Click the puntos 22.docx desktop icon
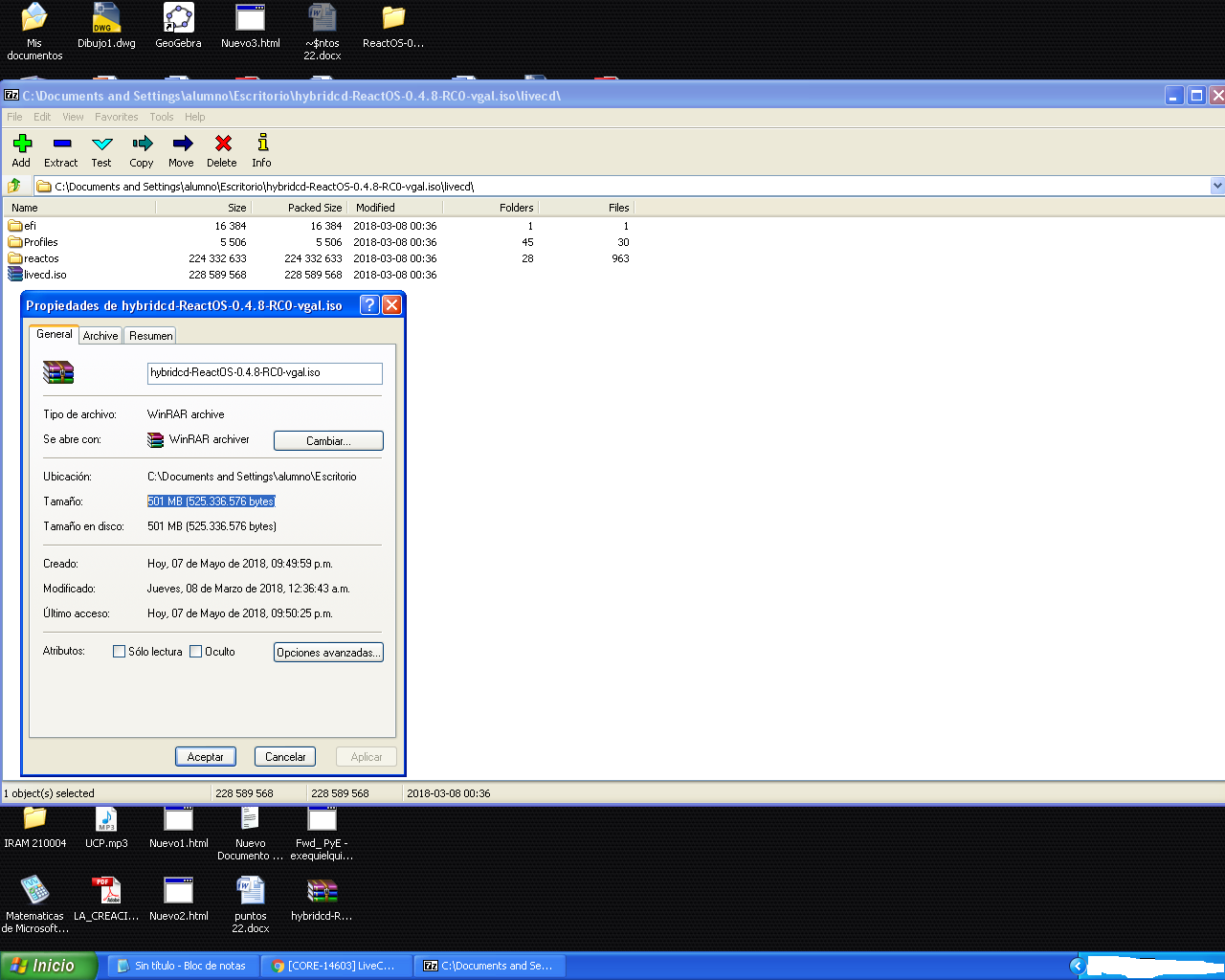This screenshot has height=980, width=1225. tap(251, 904)
